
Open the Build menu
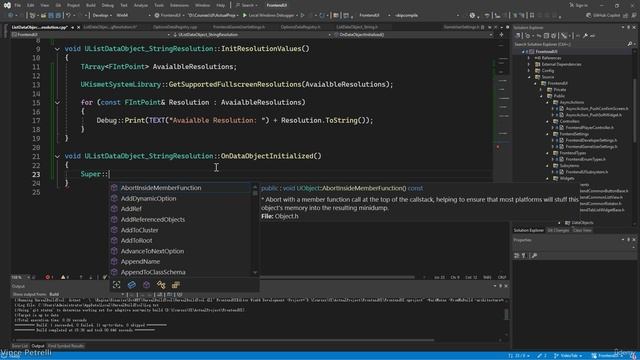tap(91, 5)
